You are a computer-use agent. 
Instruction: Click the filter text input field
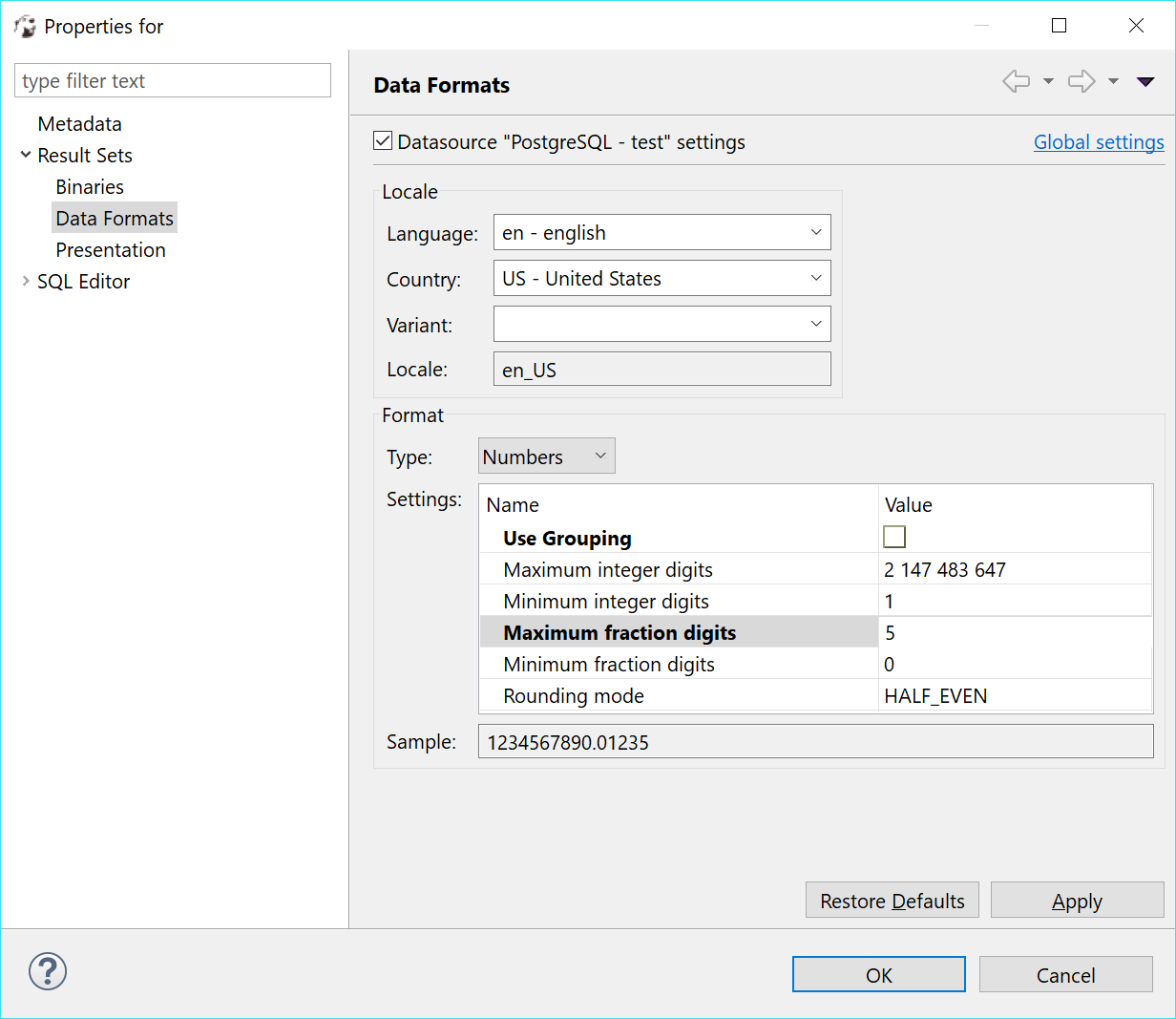coord(172,80)
